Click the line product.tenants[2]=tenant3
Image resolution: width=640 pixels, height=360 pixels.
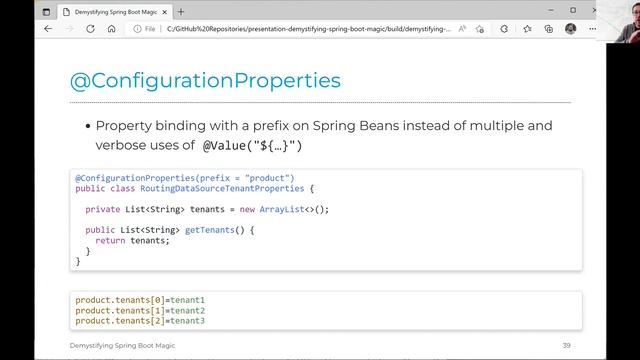[x=140, y=321]
